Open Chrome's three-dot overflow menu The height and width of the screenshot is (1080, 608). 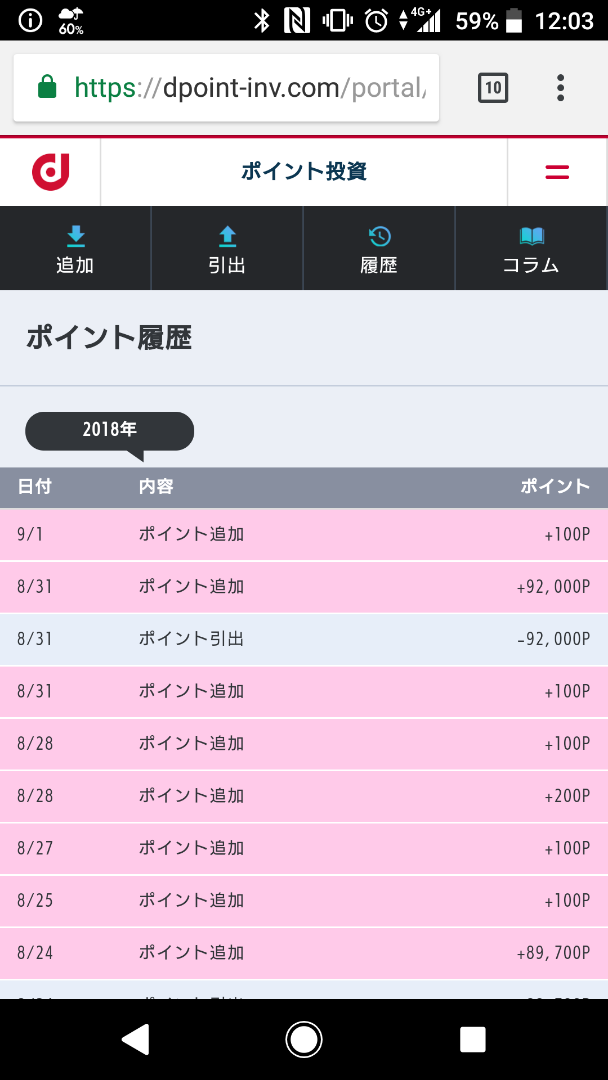(x=559, y=88)
